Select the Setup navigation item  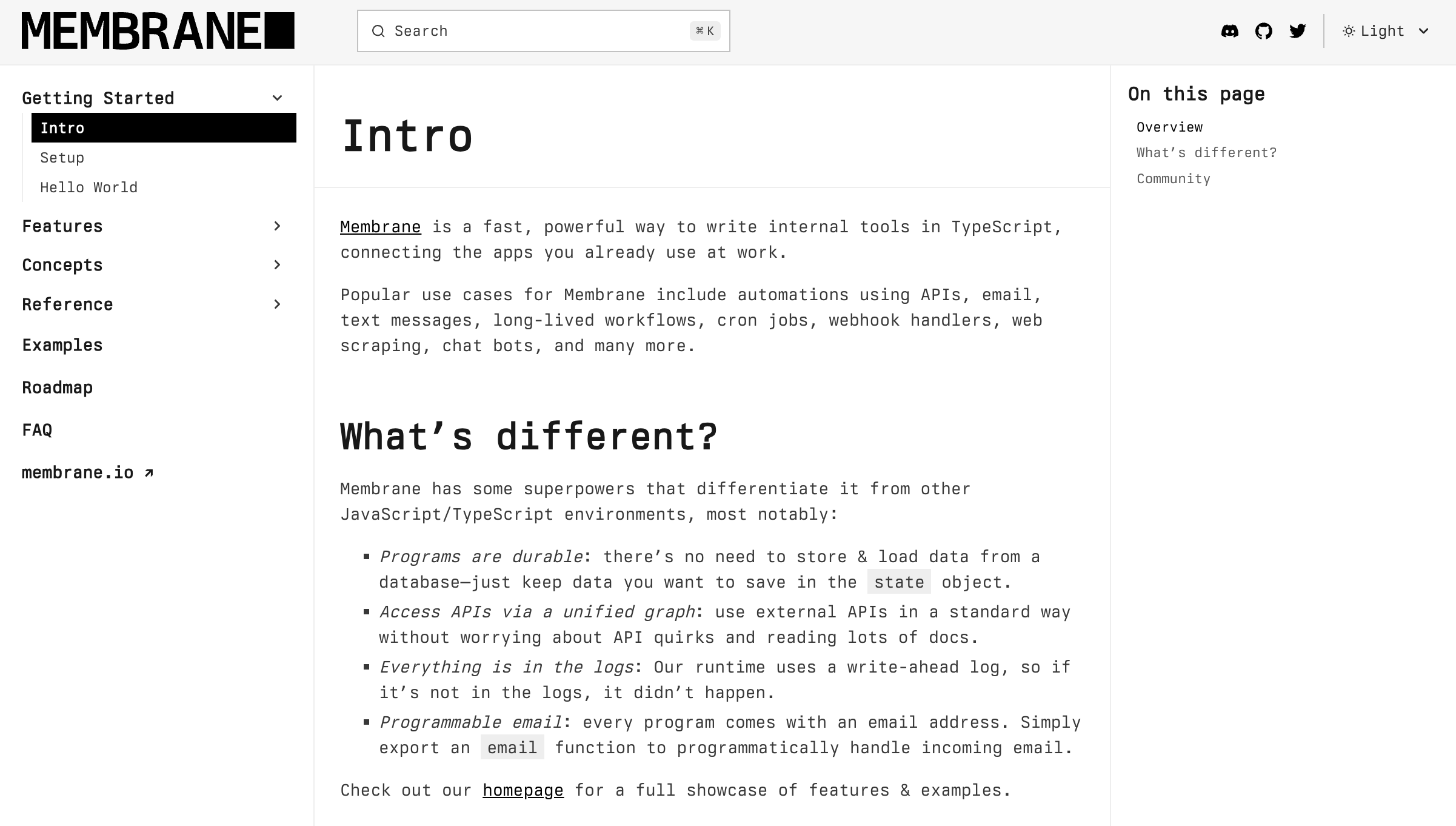(x=61, y=157)
